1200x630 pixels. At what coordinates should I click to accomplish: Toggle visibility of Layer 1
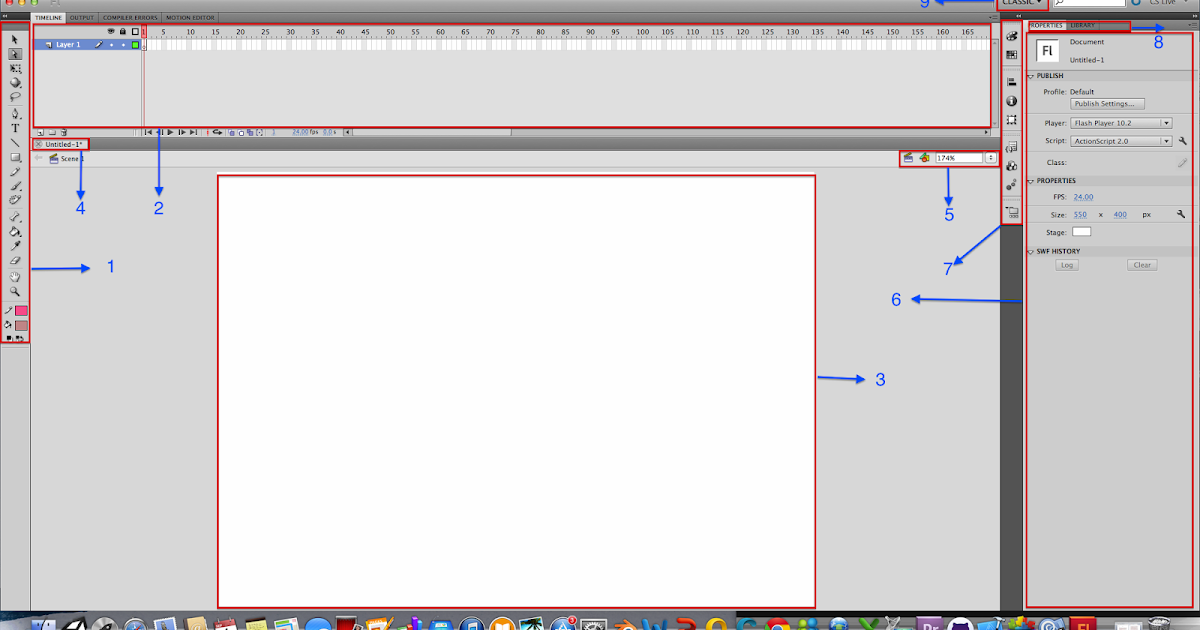click(x=111, y=45)
